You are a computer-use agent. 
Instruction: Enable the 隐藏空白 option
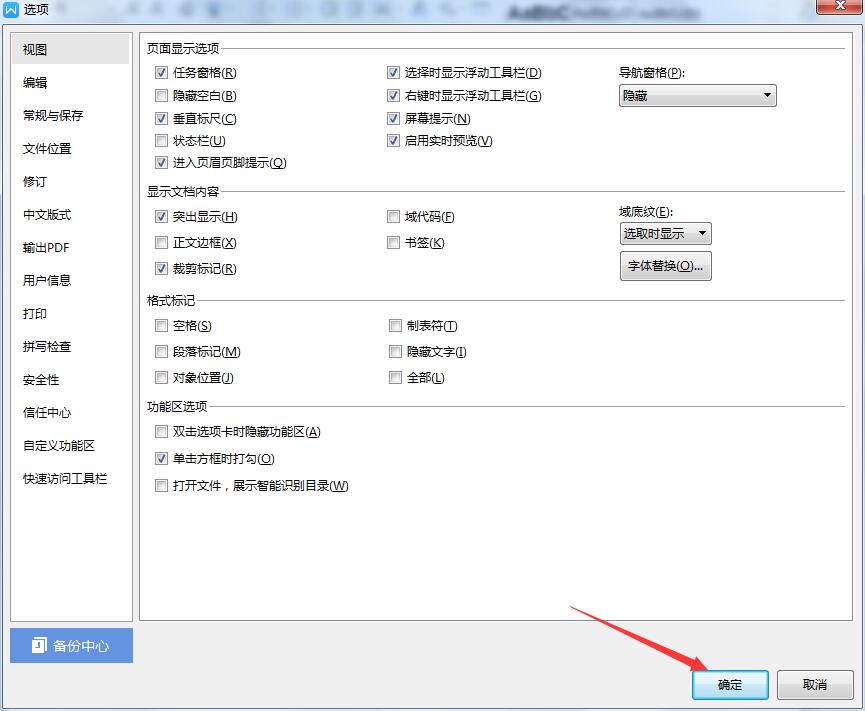(162, 95)
